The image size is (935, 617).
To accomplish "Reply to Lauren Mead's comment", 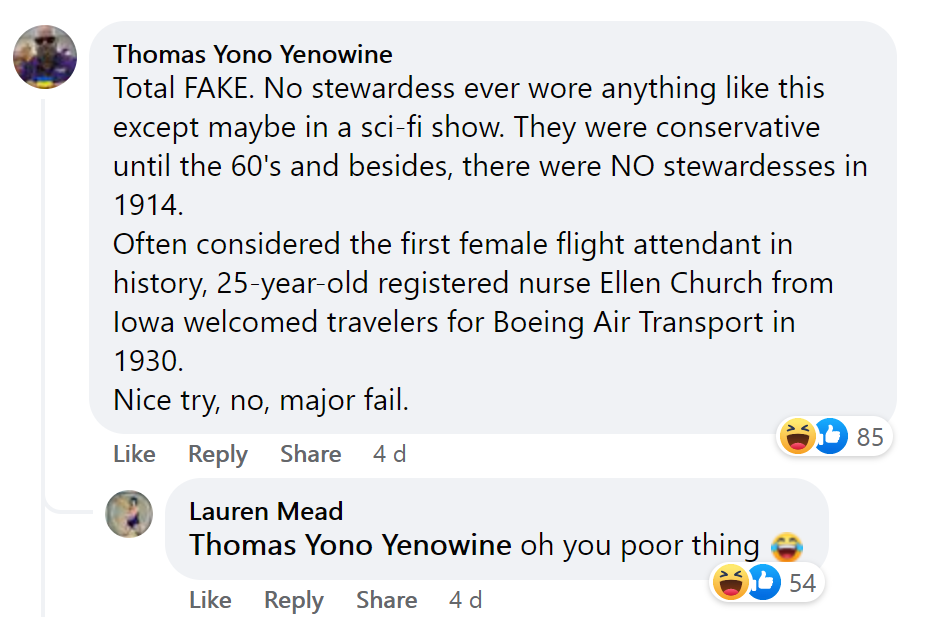I will pyautogui.click(x=293, y=600).
